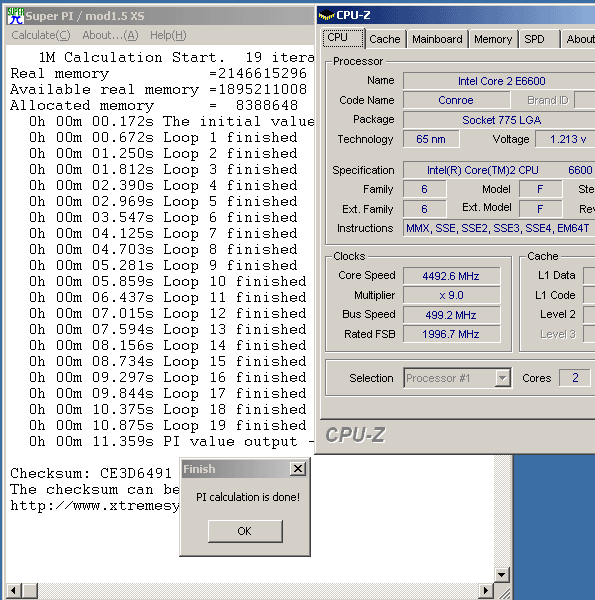Click the Rated FSB value '1996.7 MHz'

pyautogui.click(x=452, y=334)
